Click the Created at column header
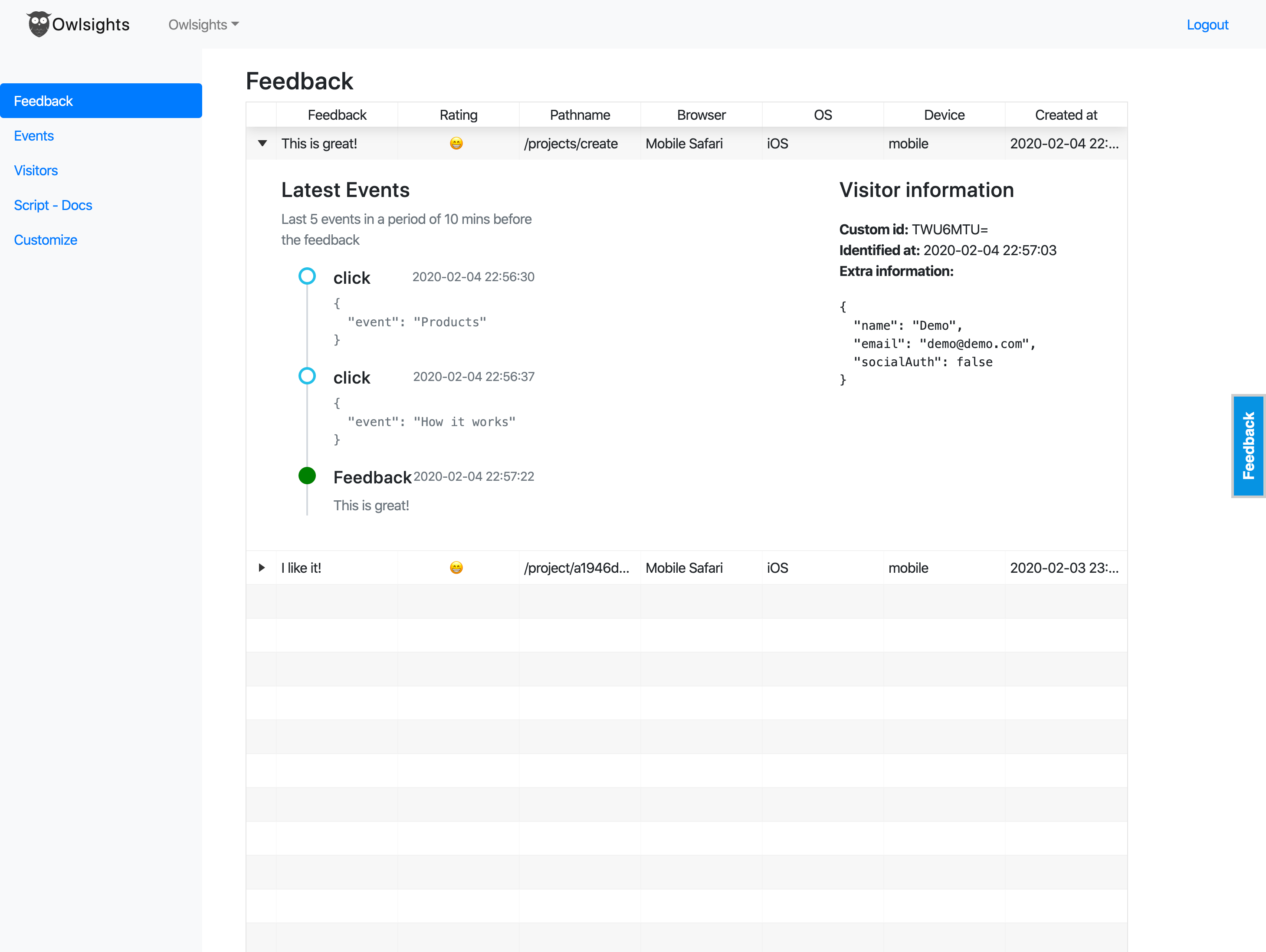Screen dimensions: 1266x952 [x=1066, y=115]
